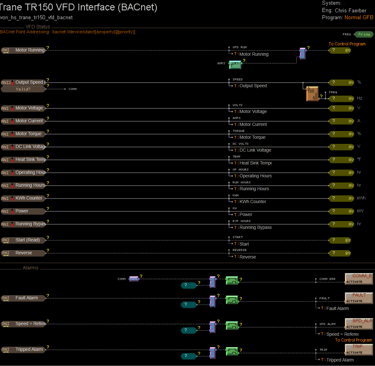Screen dimensions: 375x366
Task: Select the Running Bypass input block
Action: point(23,224)
